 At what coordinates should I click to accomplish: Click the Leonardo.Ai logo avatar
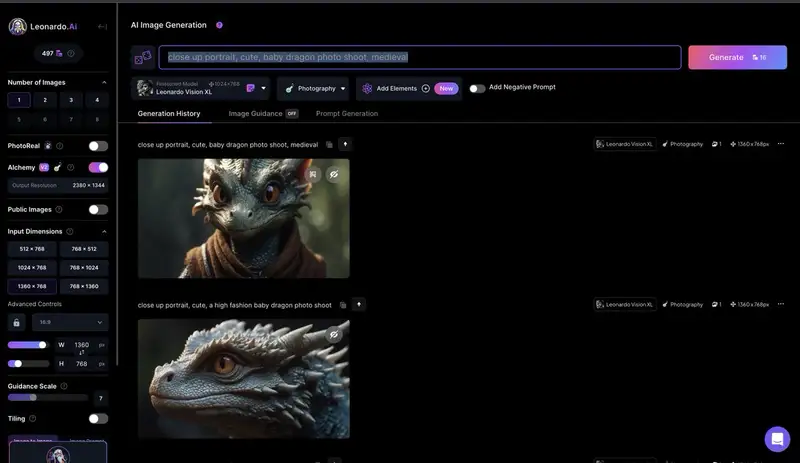click(17, 27)
